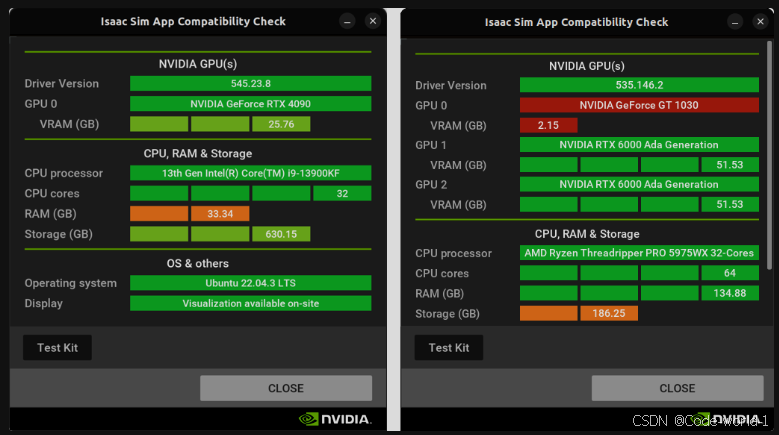Click the CPU cores value 64
Screen dimensions: 779x435
pyautogui.click(x=730, y=273)
